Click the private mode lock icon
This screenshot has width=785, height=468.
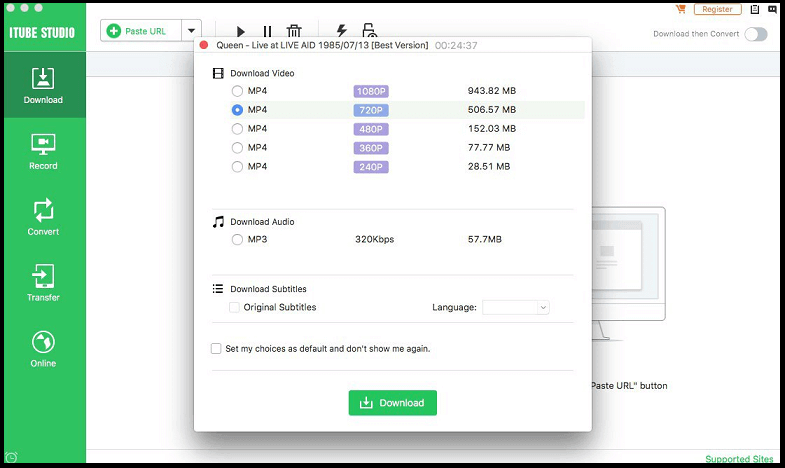coord(369,30)
